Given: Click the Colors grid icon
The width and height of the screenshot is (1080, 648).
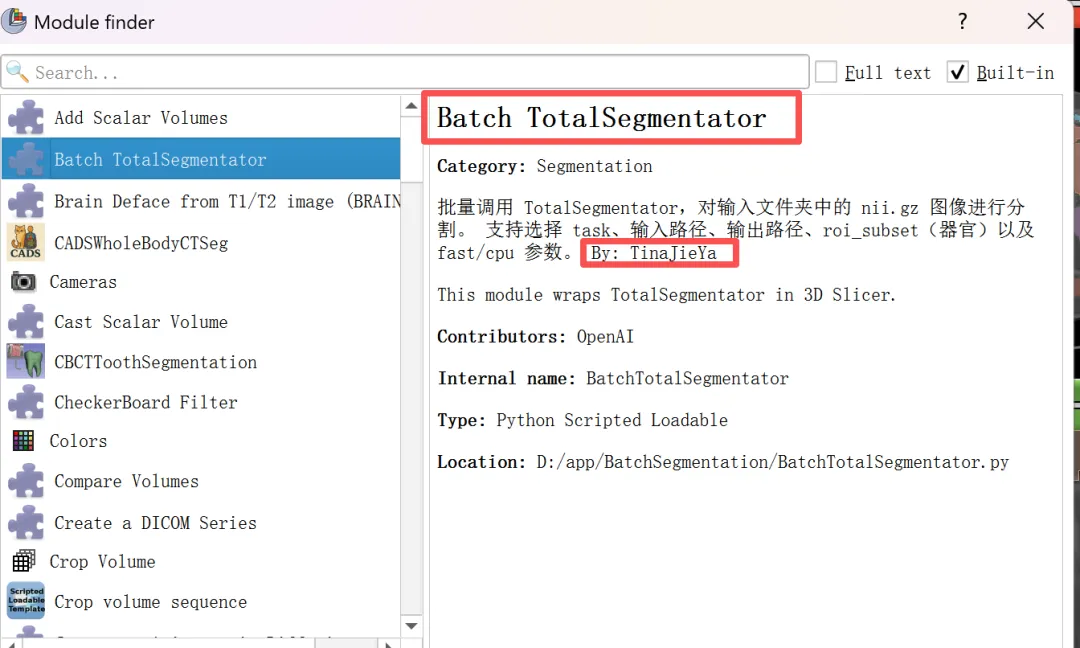Looking at the screenshot, I should click(23, 441).
